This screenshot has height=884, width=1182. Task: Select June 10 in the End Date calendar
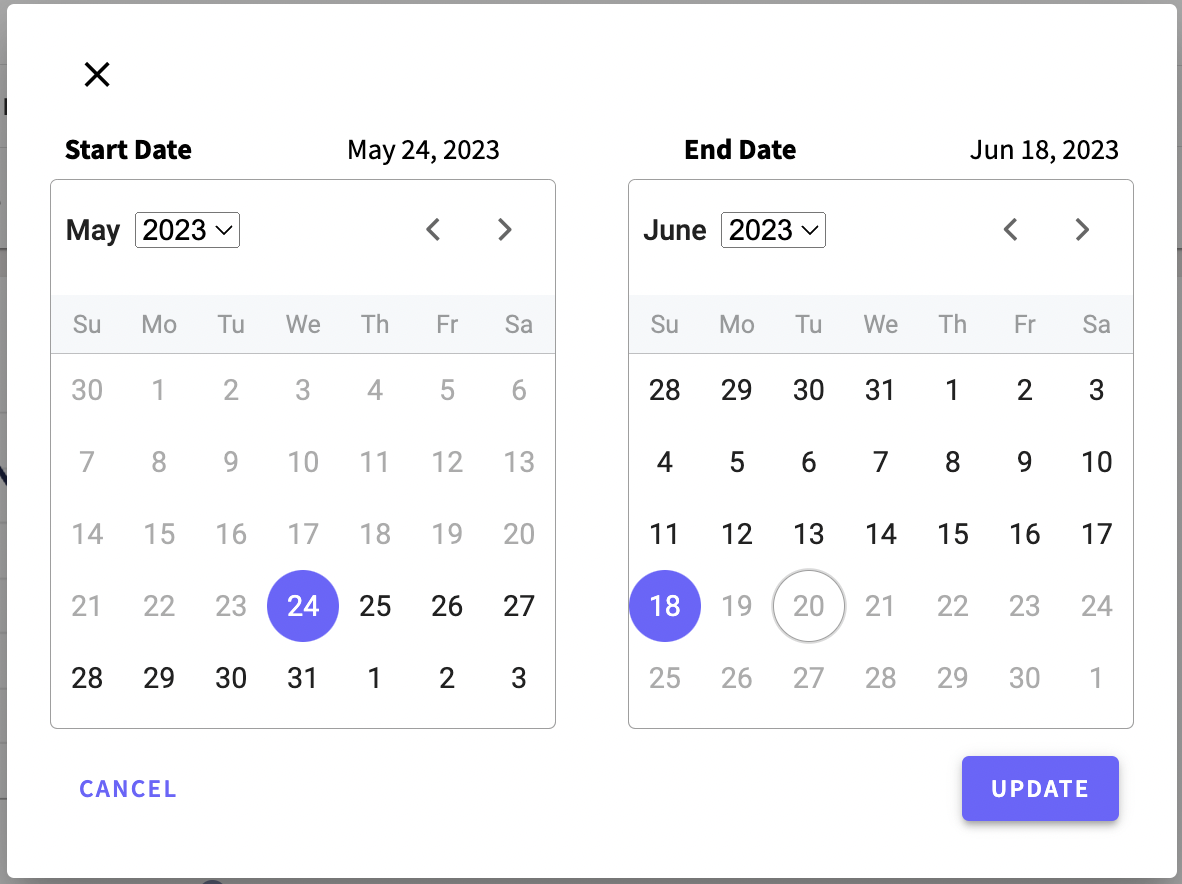(x=1097, y=462)
